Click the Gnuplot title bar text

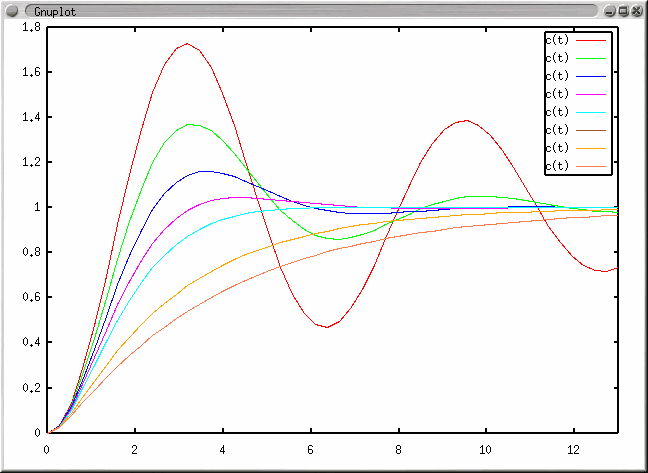[x=55, y=12]
